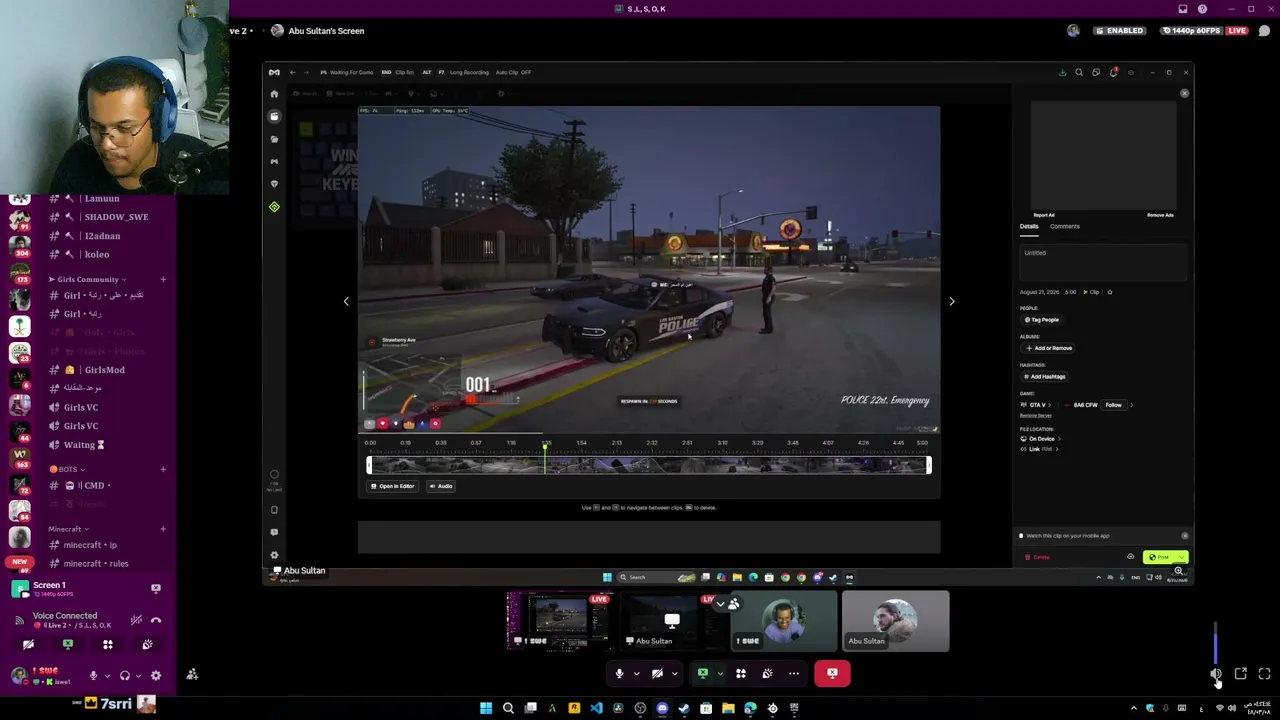1280x720 pixels.
Task: Open camera options arrow in call controls
Action: tap(674, 674)
